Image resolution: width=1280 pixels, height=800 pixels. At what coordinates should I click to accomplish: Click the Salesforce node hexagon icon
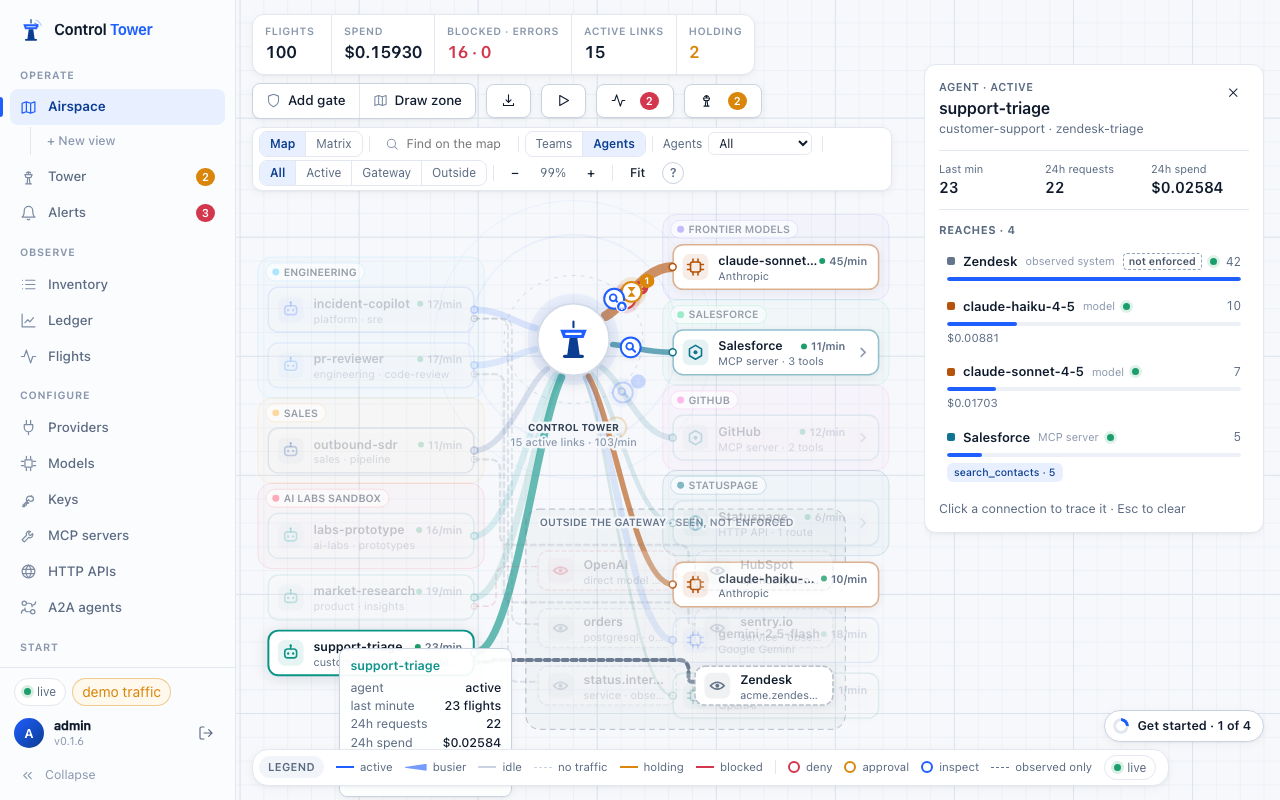point(695,352)
